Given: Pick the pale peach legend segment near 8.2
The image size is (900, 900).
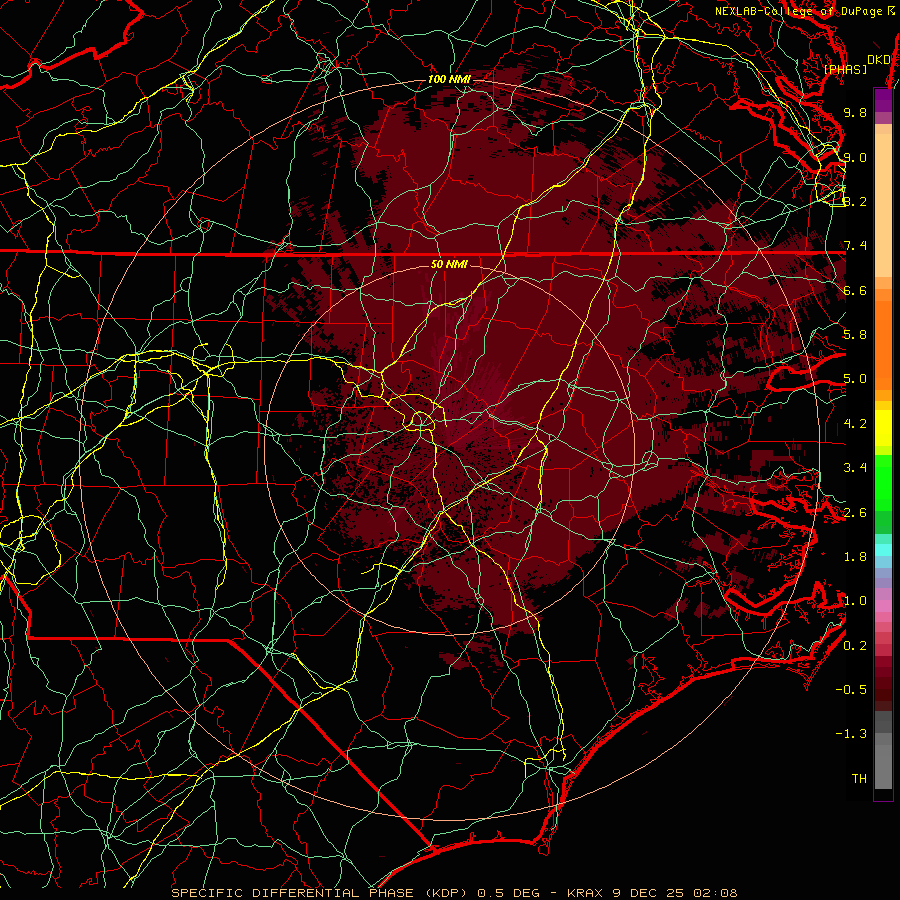Looking at the screenshot, I should tap(883, 205).
